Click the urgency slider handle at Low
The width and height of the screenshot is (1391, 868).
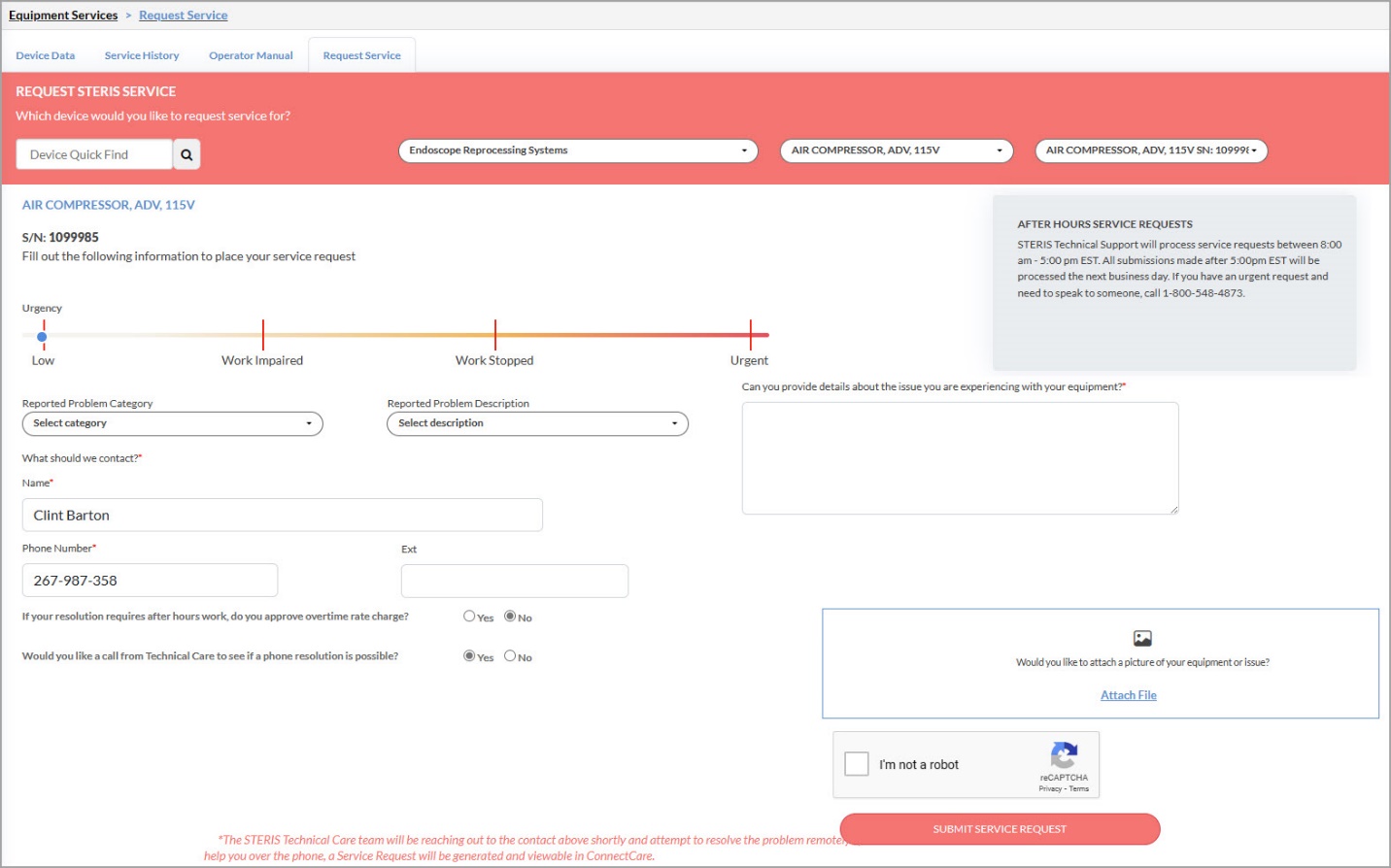[42, 337]
